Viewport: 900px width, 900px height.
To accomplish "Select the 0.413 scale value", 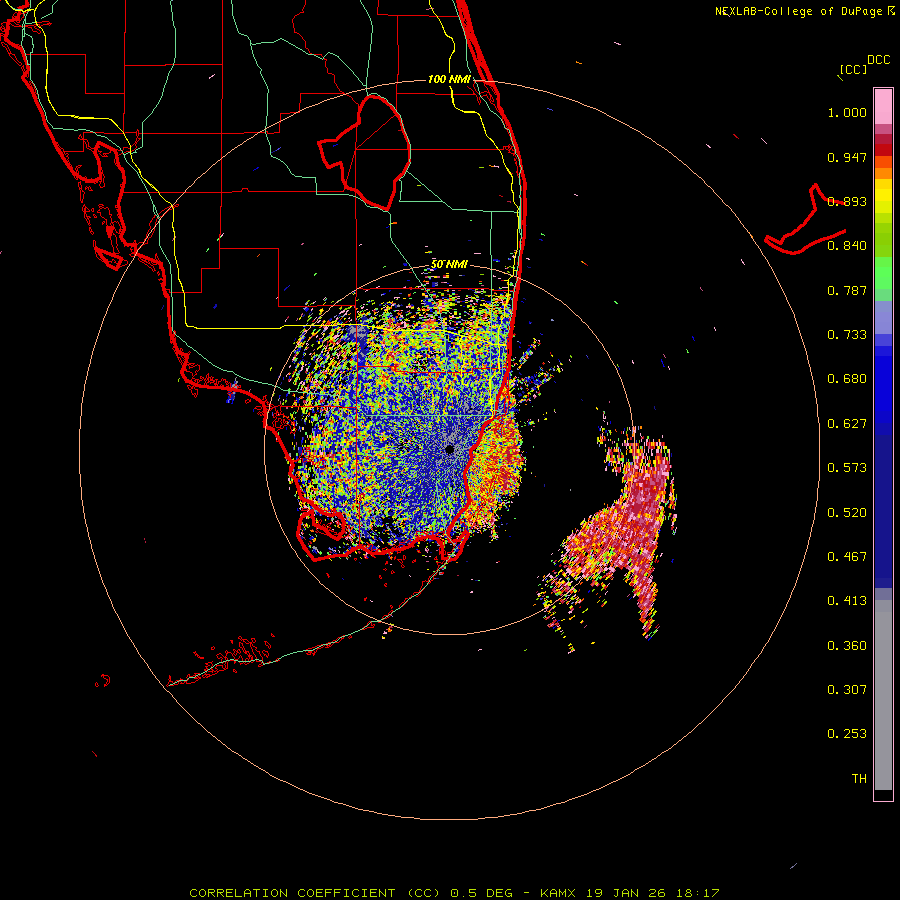I will click(x=847, y=601).
